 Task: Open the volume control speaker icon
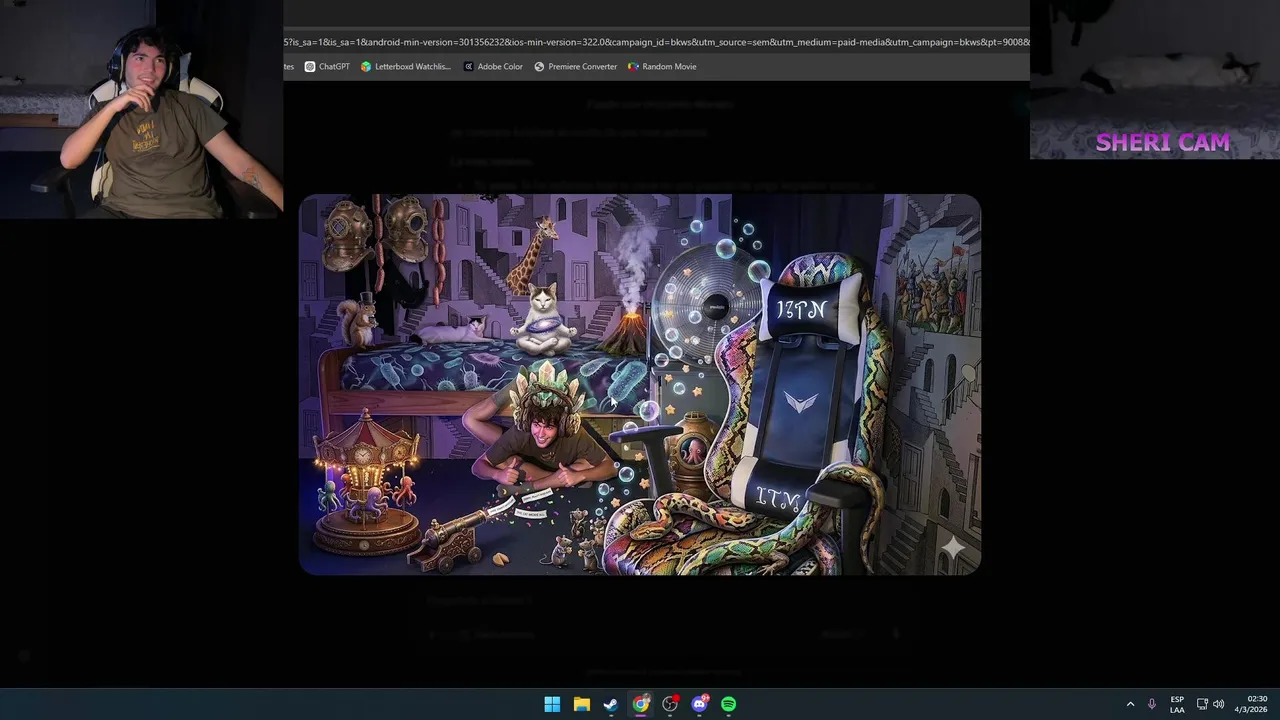pyautogui.click(x=1218, y=704)
